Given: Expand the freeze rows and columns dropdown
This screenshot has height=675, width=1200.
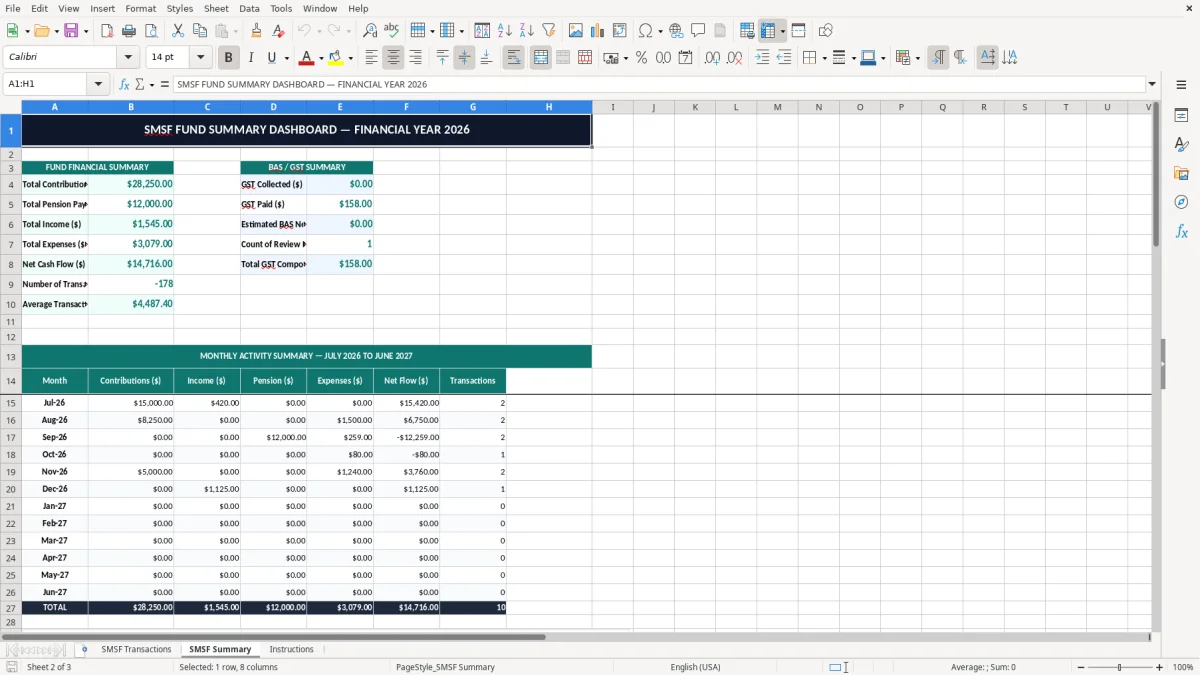Looking at the screenshot, I should [x=783, y=31].
